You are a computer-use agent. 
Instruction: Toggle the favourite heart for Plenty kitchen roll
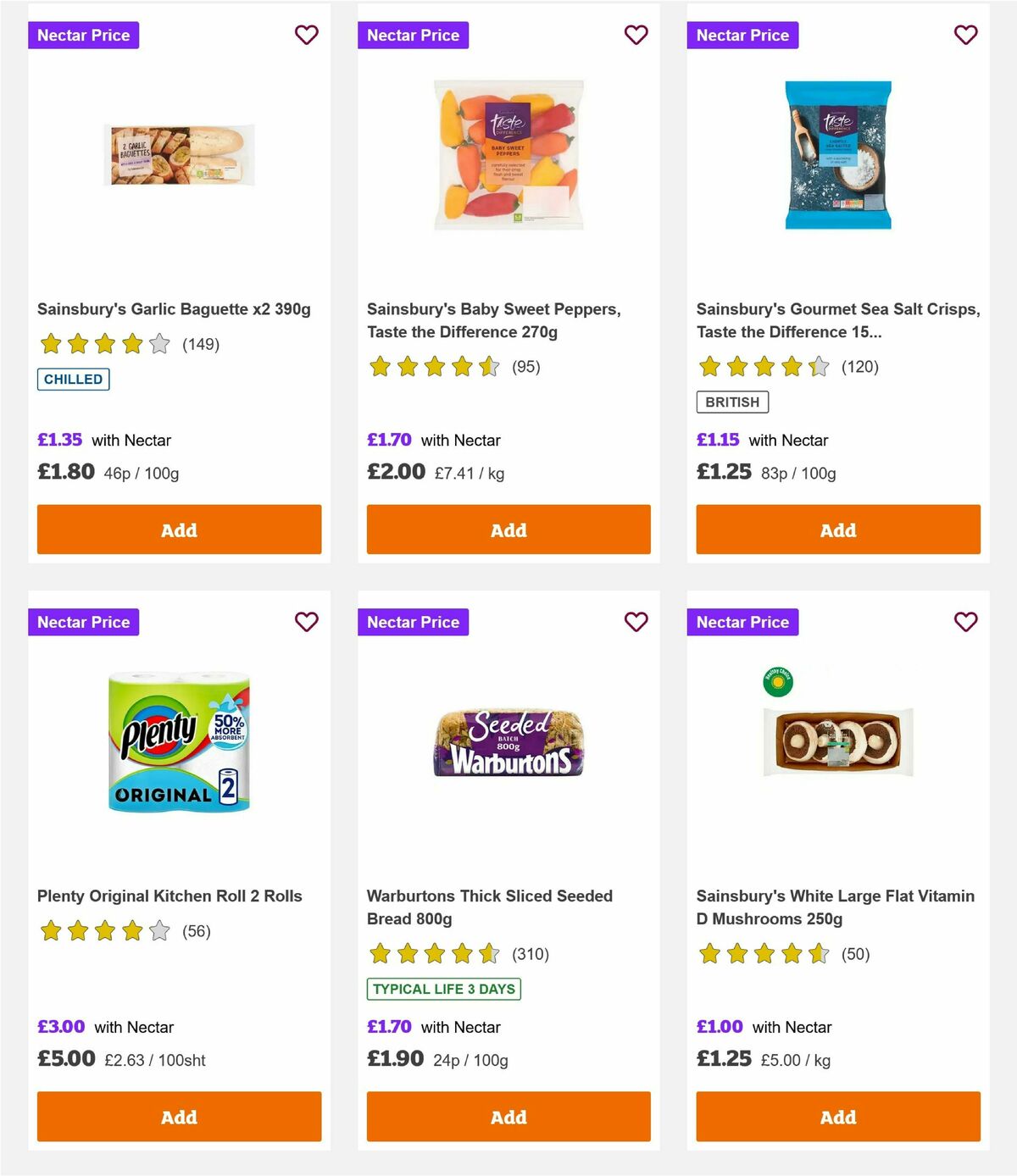click(x=307, y=621)
